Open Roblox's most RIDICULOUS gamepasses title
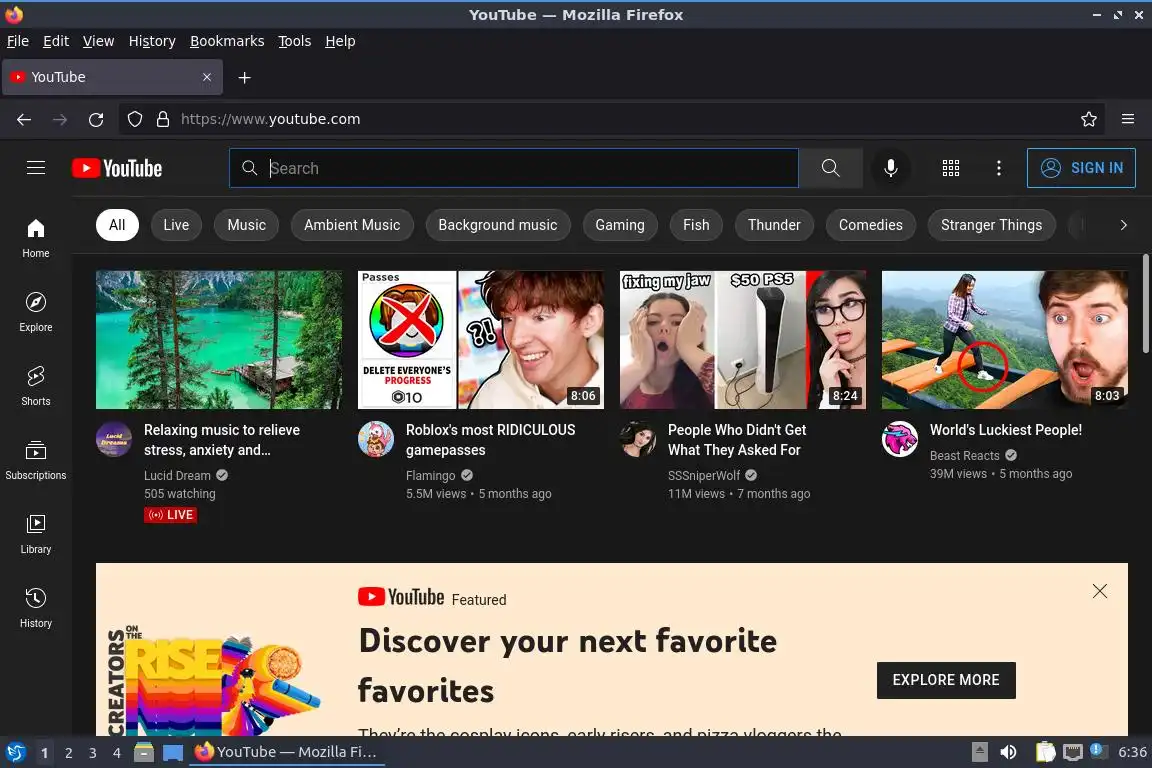1152x768 pixels. [490, 439]
